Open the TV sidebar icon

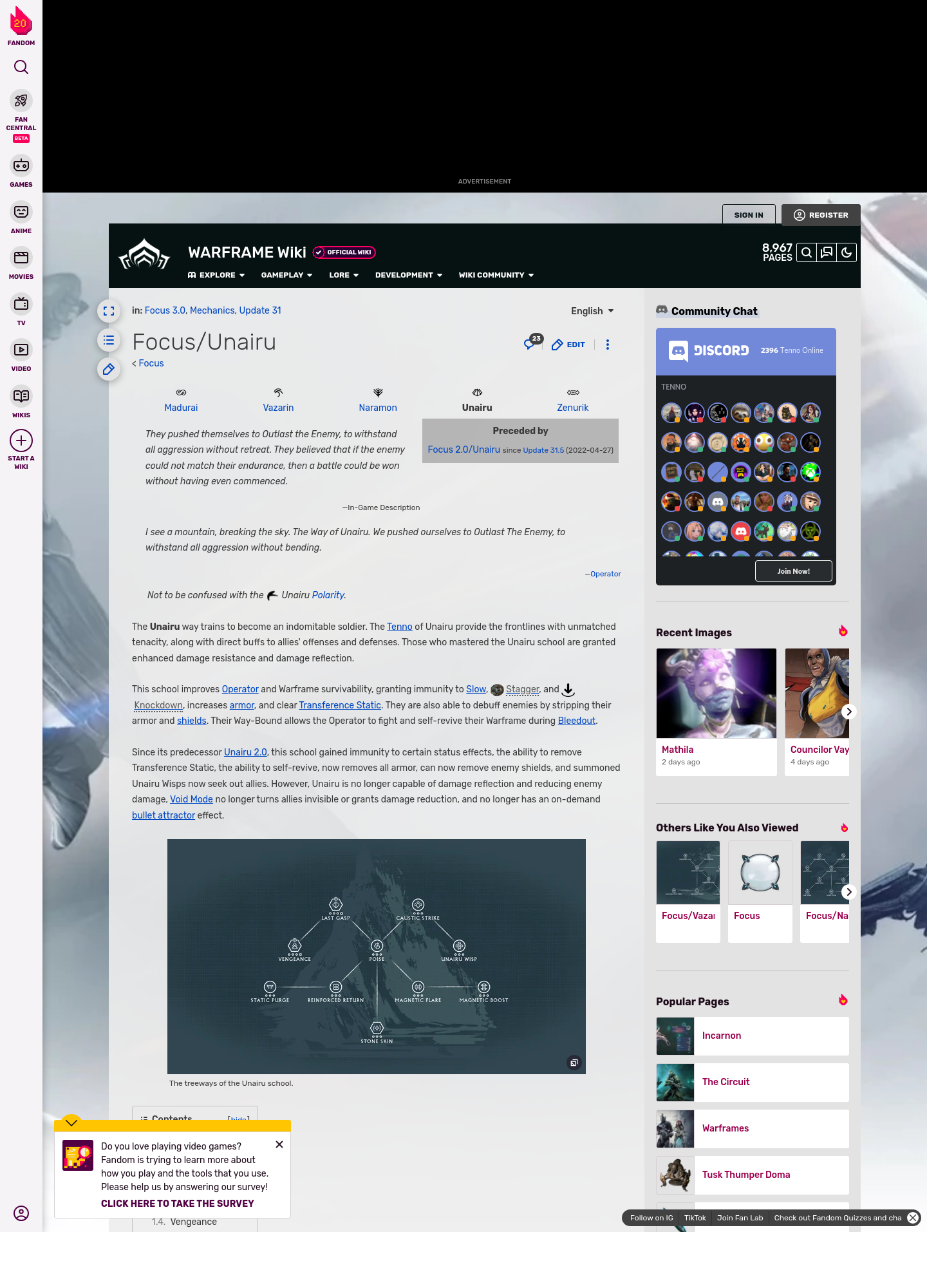pyautogui.click(x=21, y=304)
